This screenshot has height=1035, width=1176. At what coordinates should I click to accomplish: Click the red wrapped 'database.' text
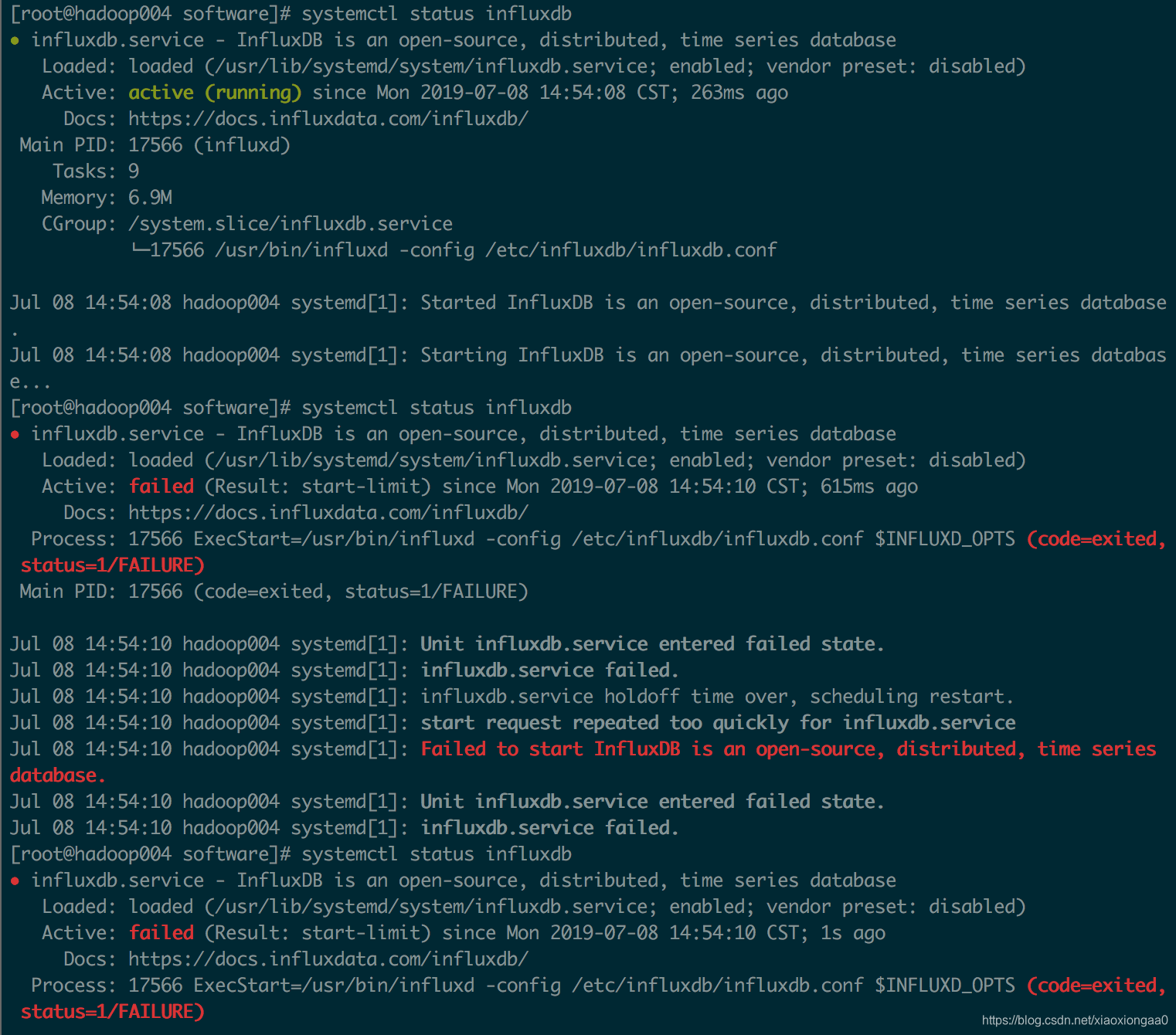tap(58, 775)
